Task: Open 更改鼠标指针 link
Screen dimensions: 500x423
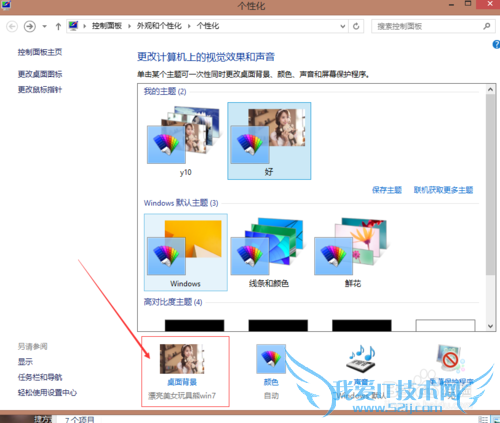Action: click(x=40, y=89)
